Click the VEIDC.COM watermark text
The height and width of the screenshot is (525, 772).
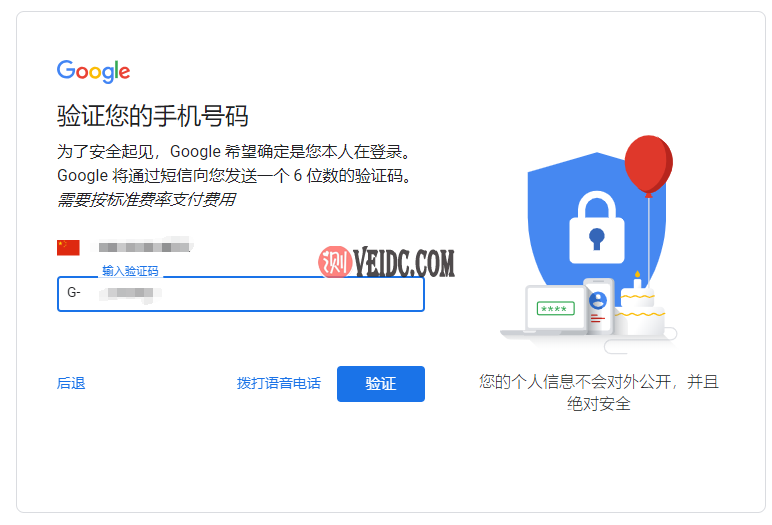point(404,263)
